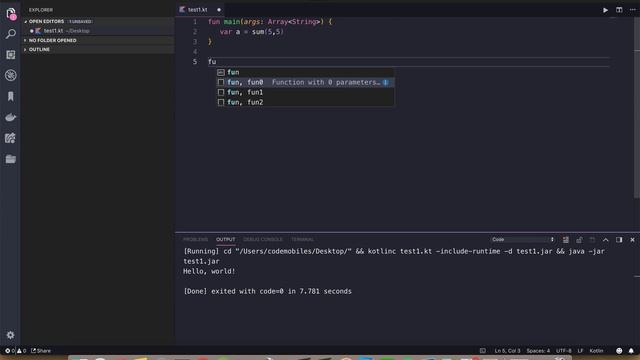Viewport: 640px width, 360px height.
Task: Open the notifications bell
Action: pyautogui.click(x=631, y=351)
